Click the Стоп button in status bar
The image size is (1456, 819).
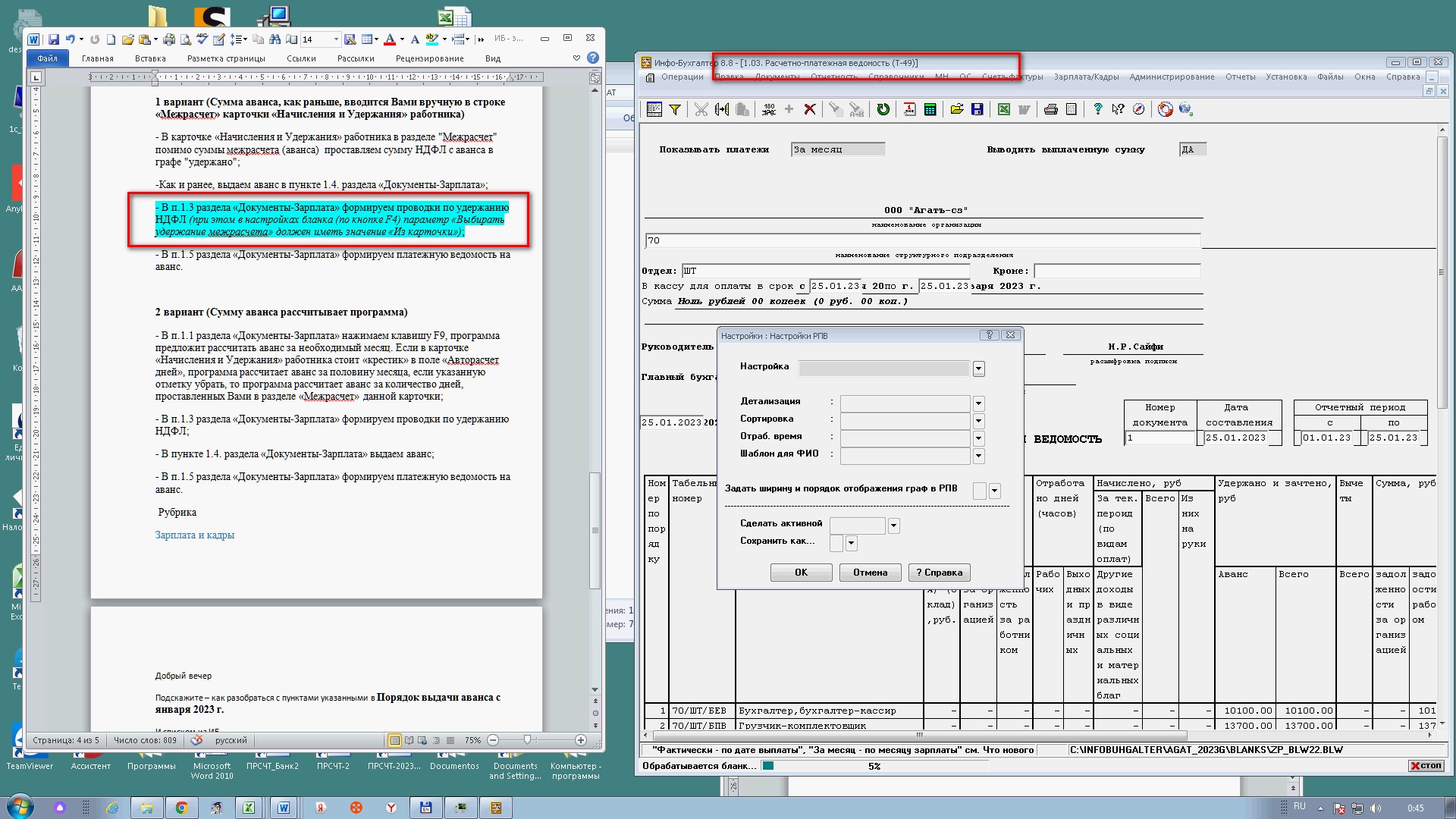1426,766
